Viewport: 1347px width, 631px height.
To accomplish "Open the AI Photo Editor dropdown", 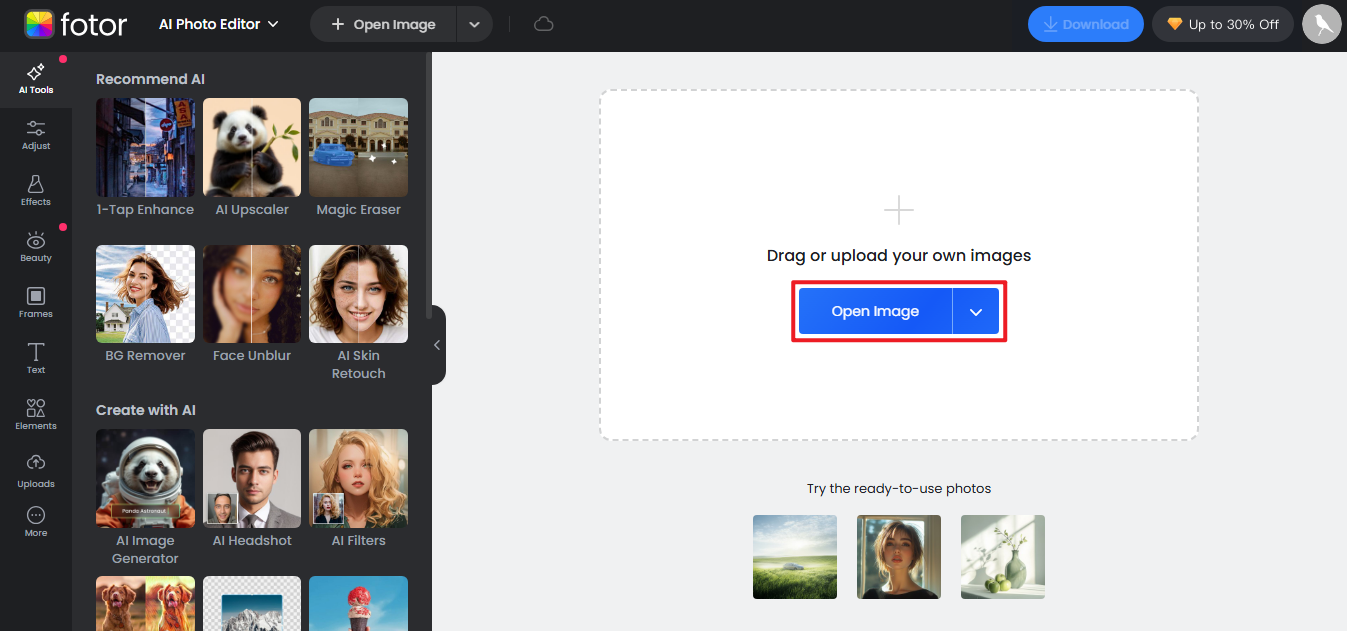I will coord(219,24).
